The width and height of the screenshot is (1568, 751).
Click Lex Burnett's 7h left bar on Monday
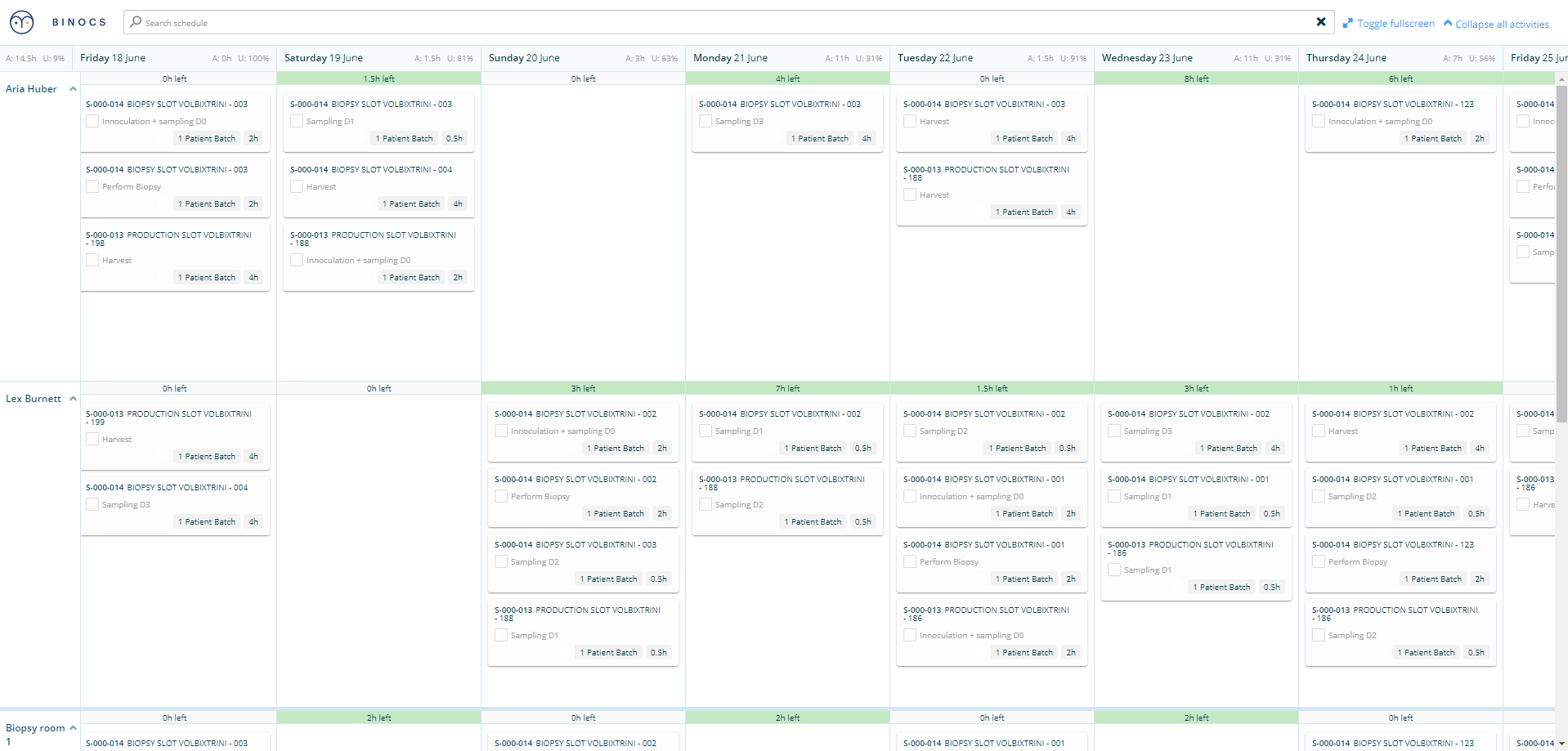pos(787,388)
